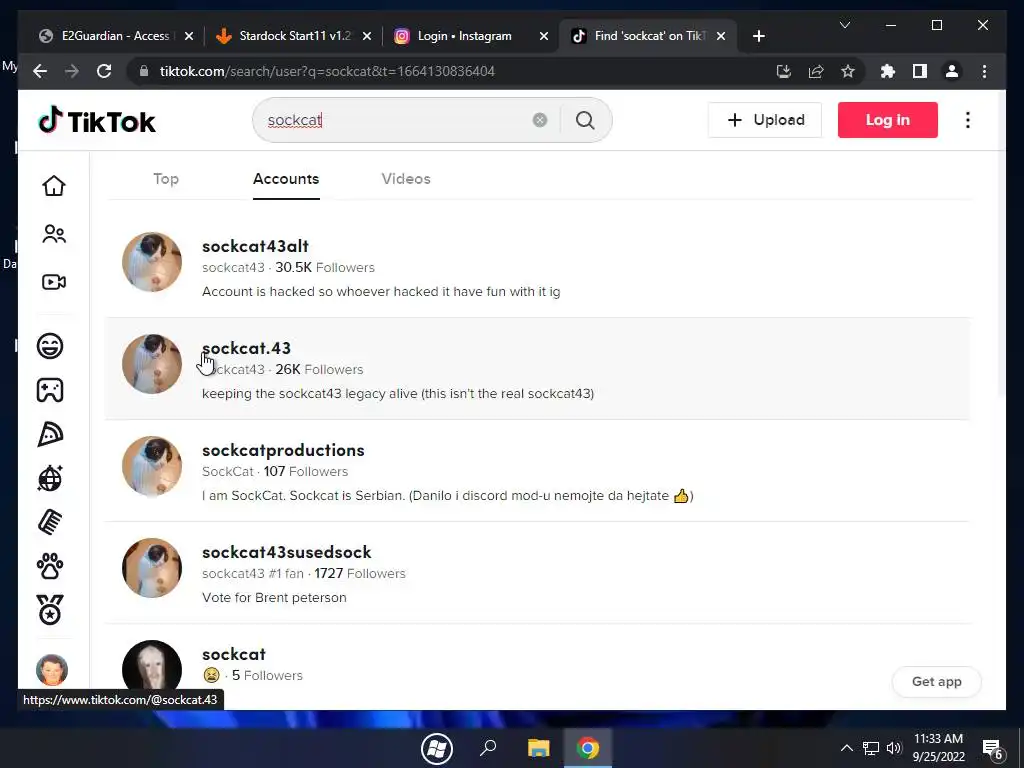Click the share this page icon
Screen dimensions: 1024x768
click(x=816, y=71)
